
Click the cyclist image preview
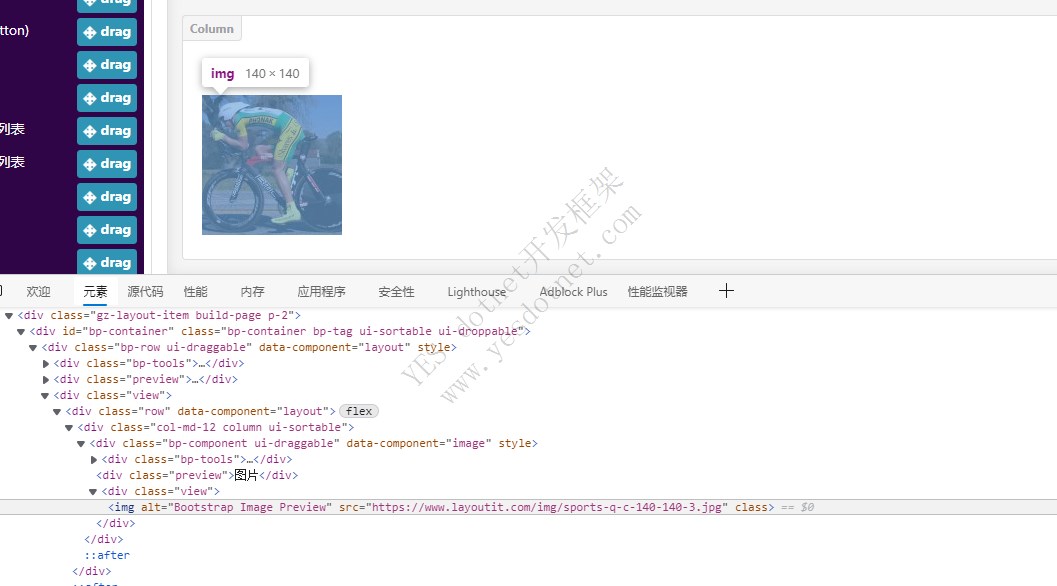point(272,165)
